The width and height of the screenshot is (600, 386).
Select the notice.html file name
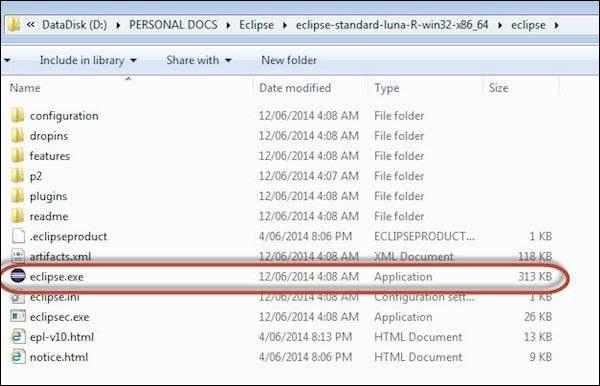pyautogui.click(x=59, y=357)
